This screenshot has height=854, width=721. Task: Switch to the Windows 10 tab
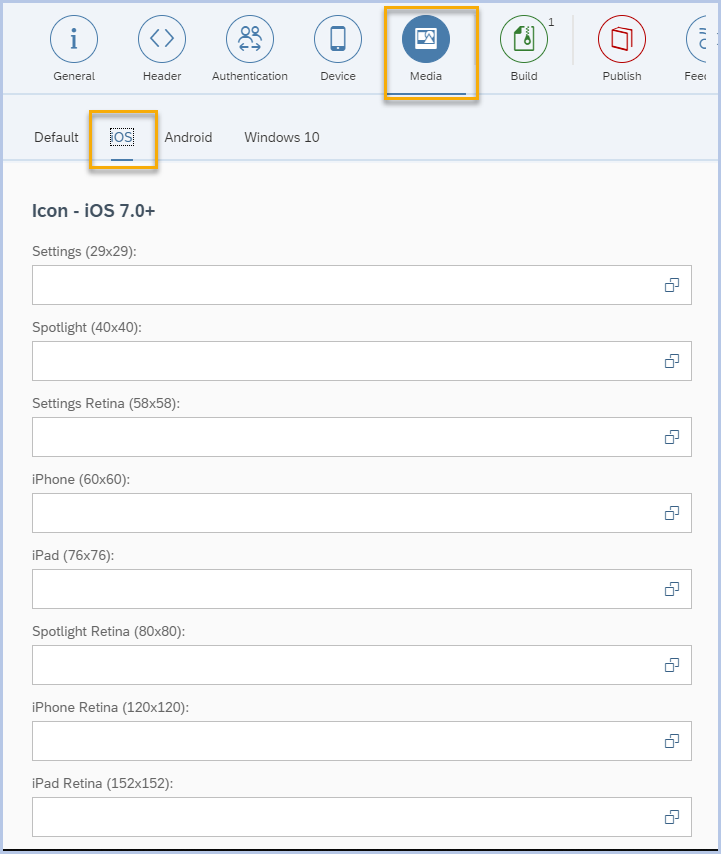(282, 137)
